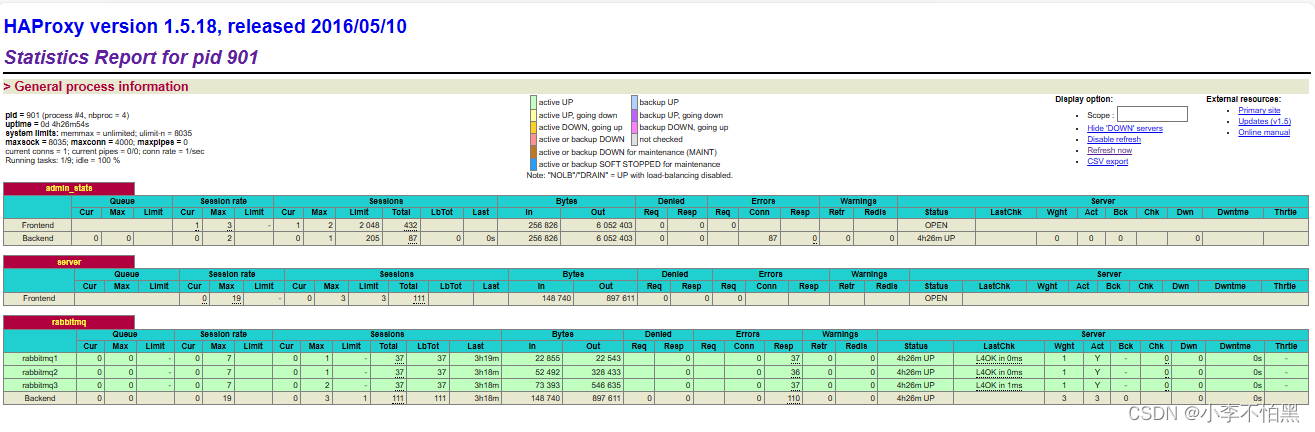Click the green 'active UP' legend swatch
The width and height of the screenshot is (1315, 432).
click(x=534, y=102)
